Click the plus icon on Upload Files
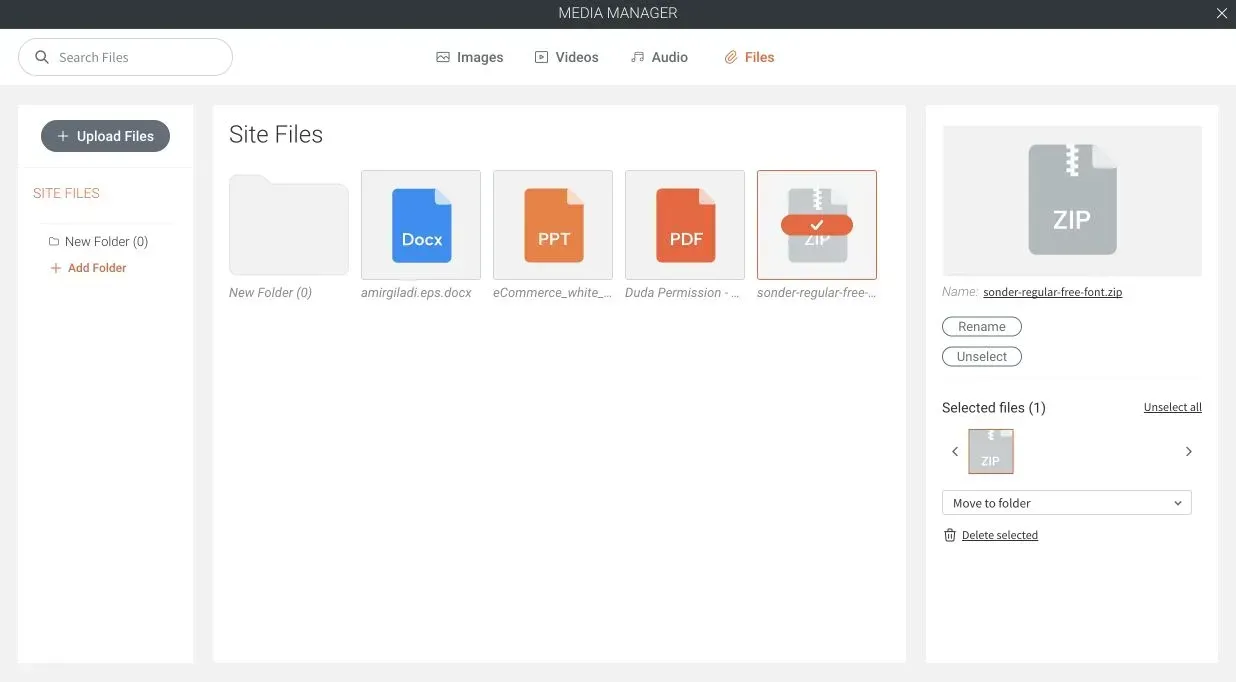Image resolution: width=1236 pixels, height=682 pixels. point(63,136)
